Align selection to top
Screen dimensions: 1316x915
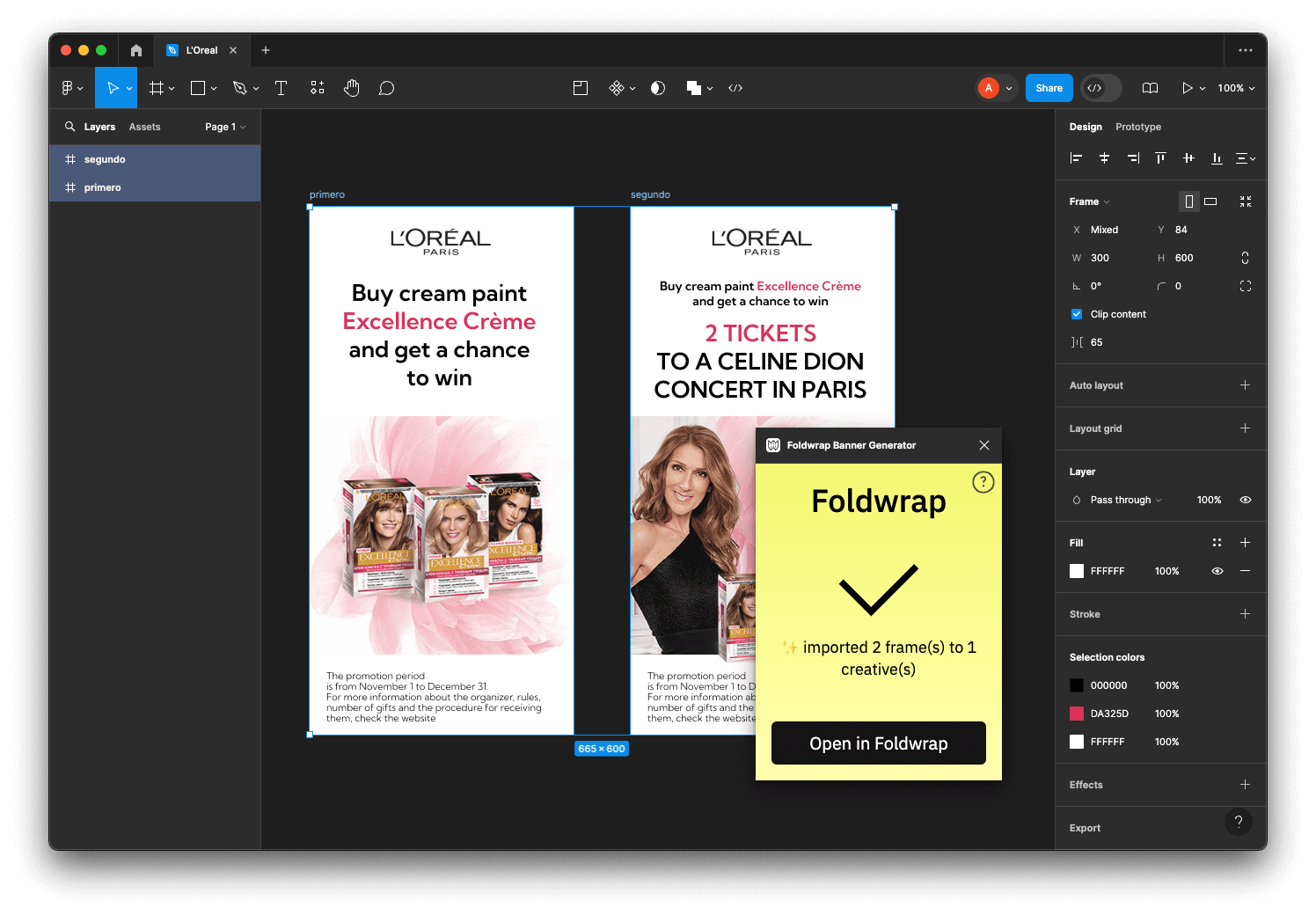[x=1160, y=158]
